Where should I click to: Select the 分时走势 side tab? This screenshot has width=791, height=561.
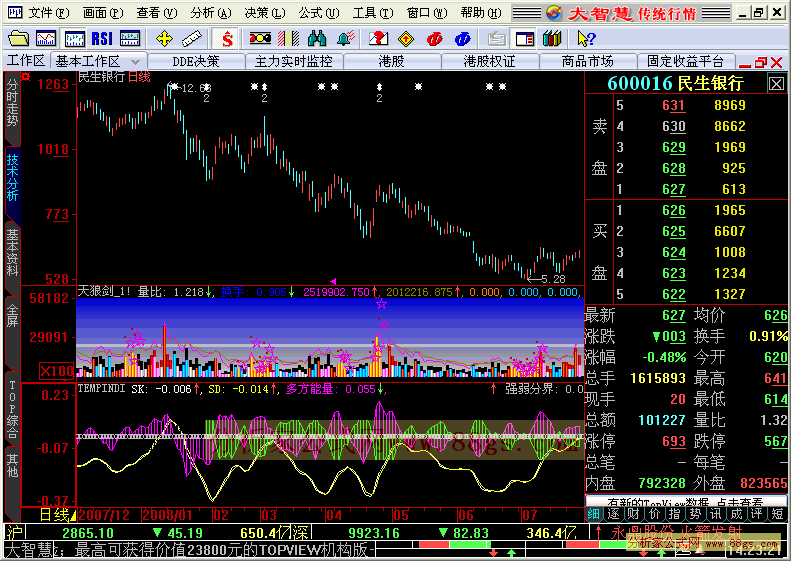12,105
